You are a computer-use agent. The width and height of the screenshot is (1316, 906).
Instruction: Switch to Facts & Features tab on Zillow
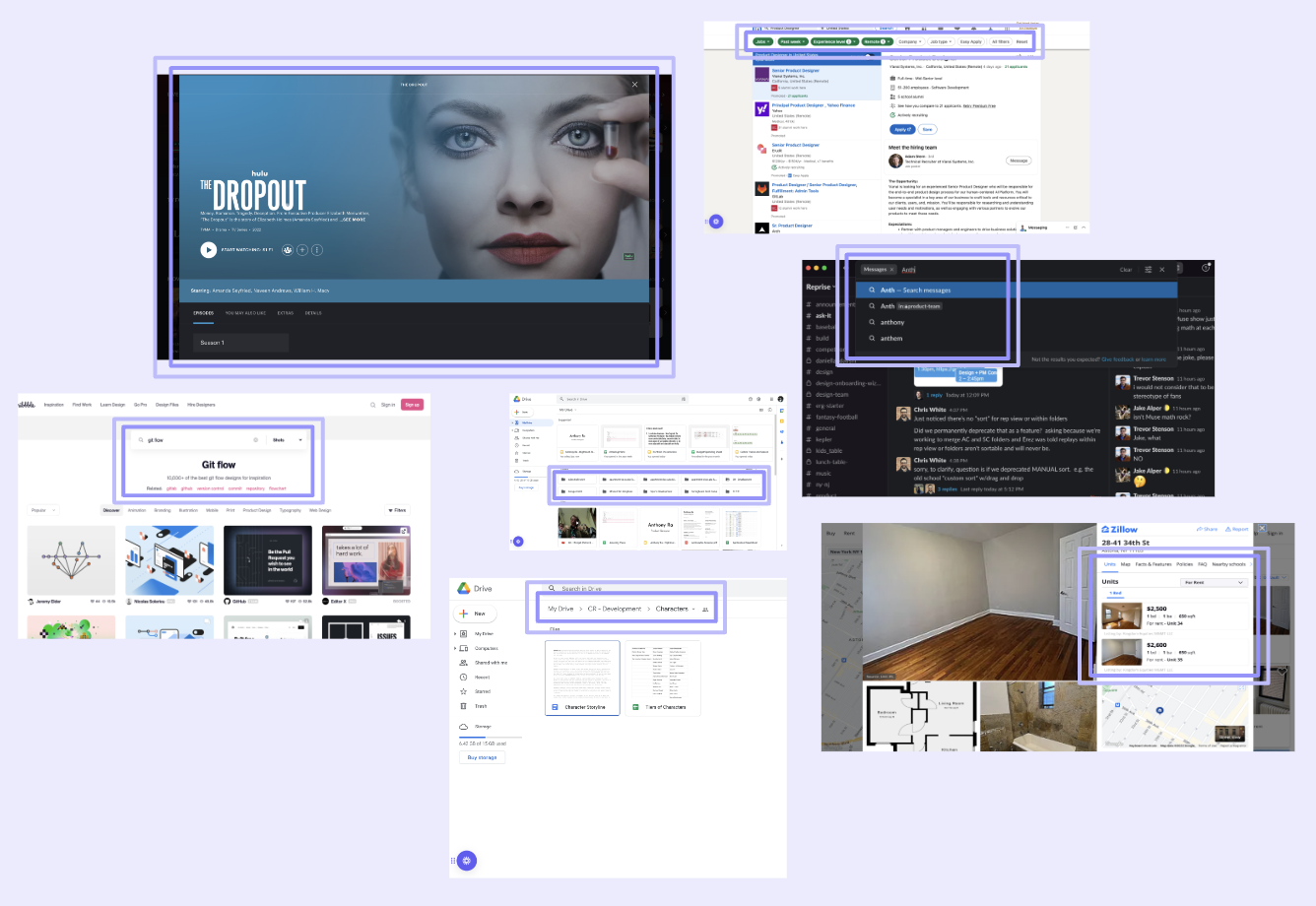pyautogui.click(x=1153, y=564)
